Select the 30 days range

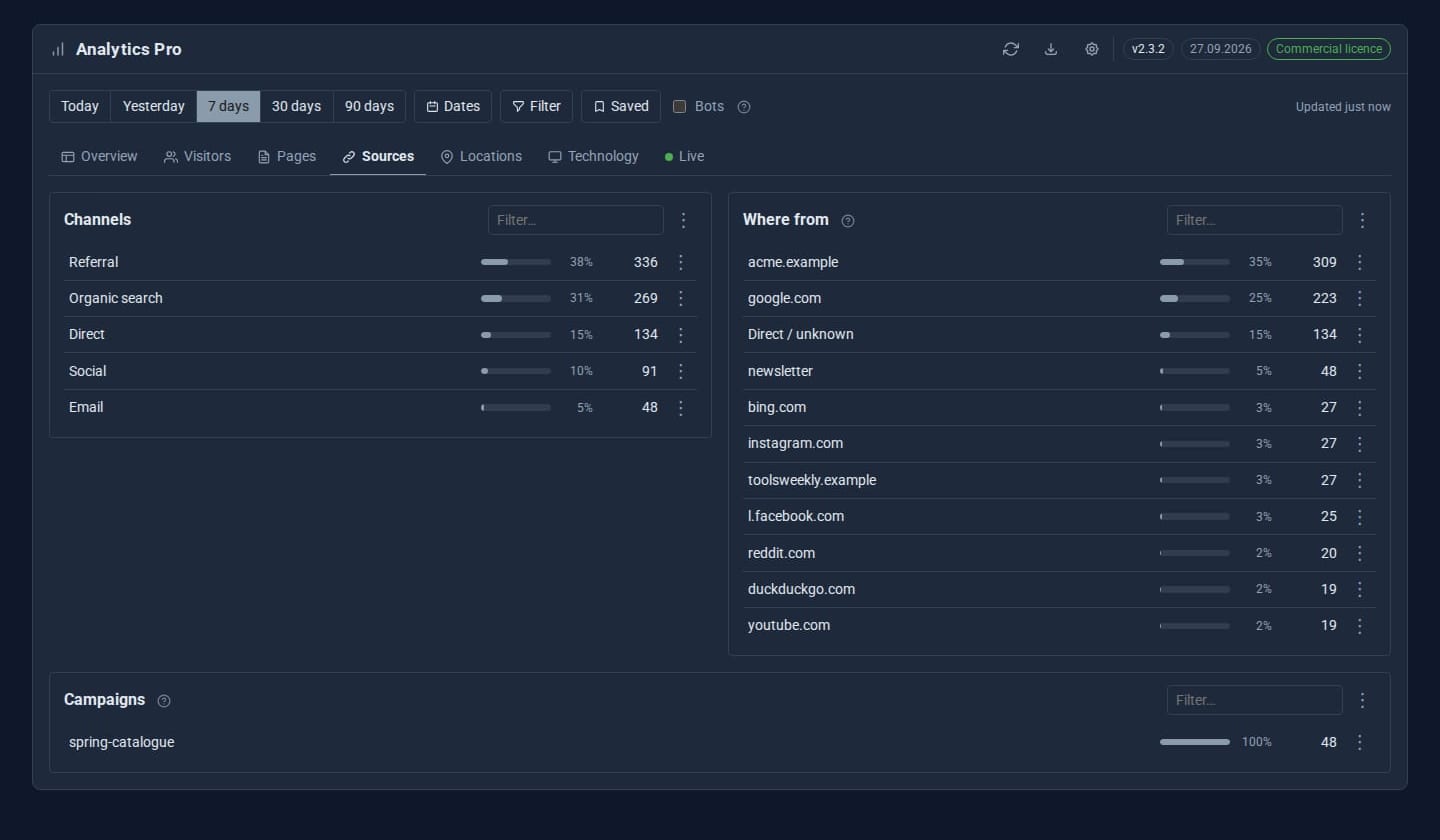[297, 106]
